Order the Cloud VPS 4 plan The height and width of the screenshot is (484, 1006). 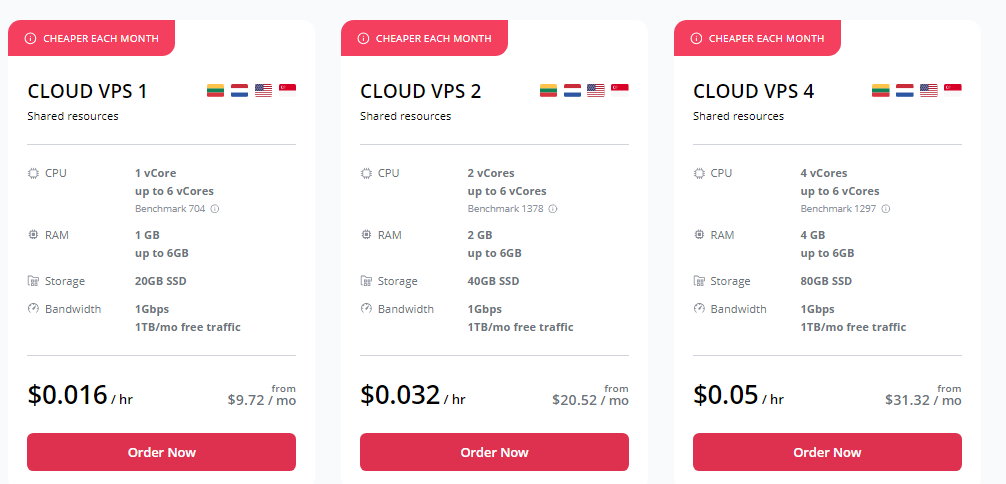(827, 452)
